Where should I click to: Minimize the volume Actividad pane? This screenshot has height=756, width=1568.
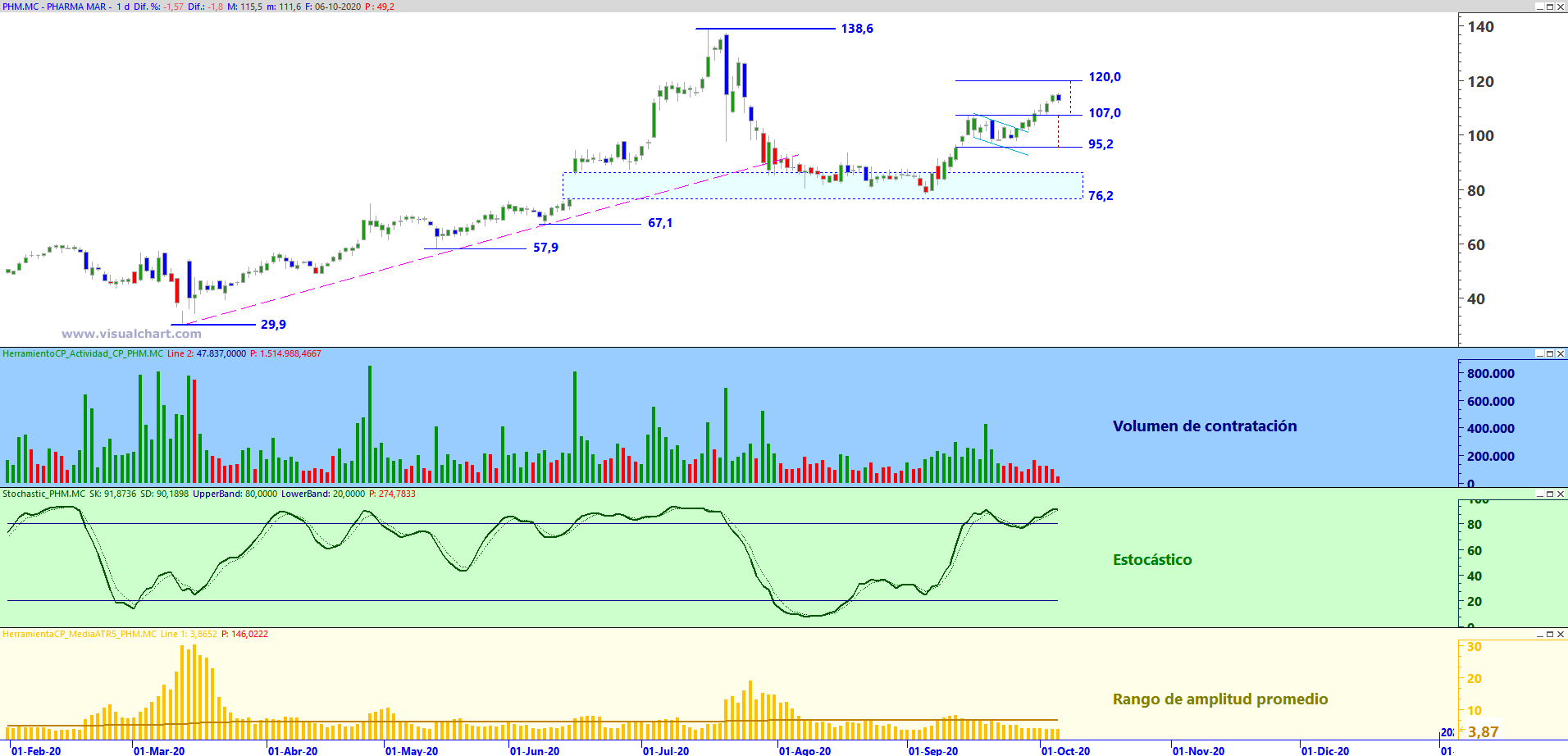1539,353
